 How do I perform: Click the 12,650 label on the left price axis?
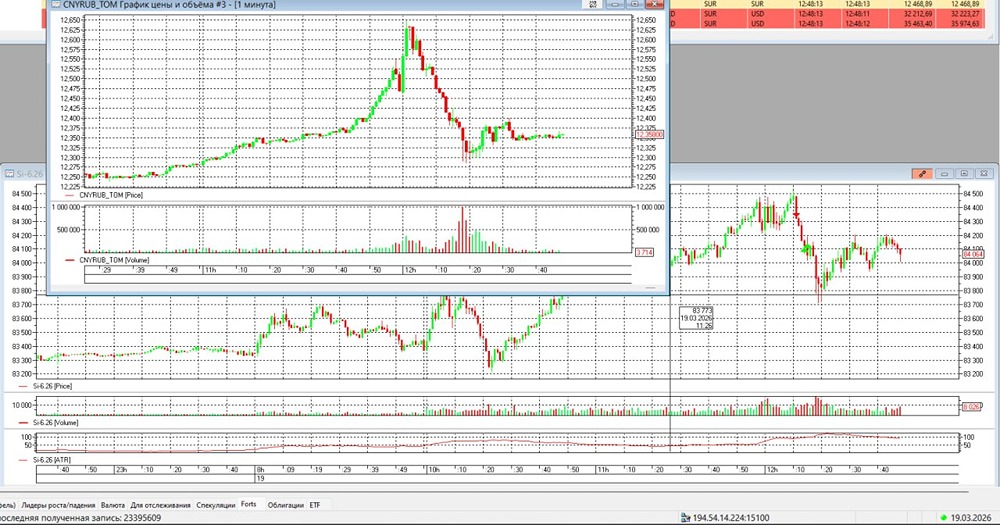[70, 20]
